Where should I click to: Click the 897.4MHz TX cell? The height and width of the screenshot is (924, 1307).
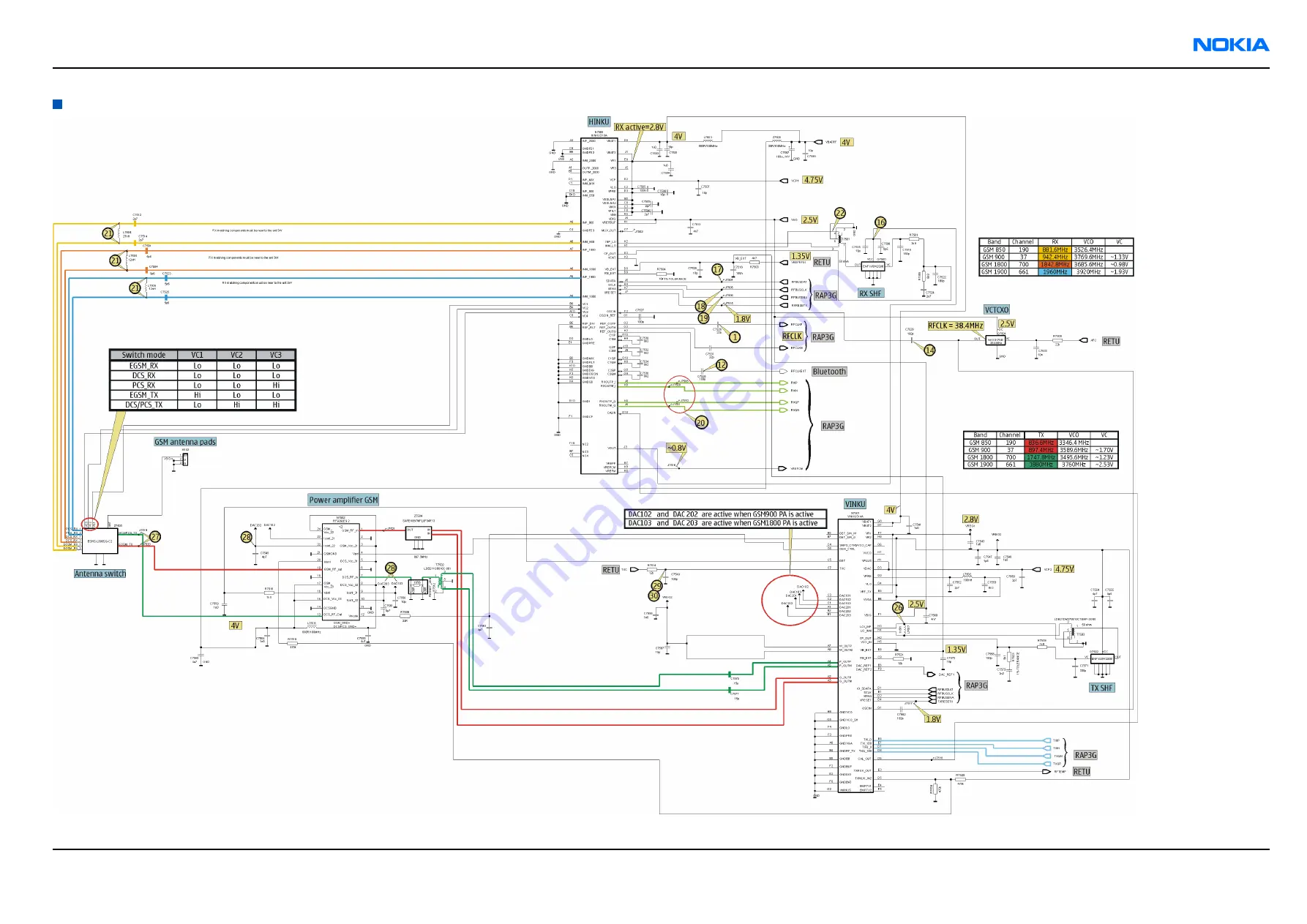tap(1041, 450)
